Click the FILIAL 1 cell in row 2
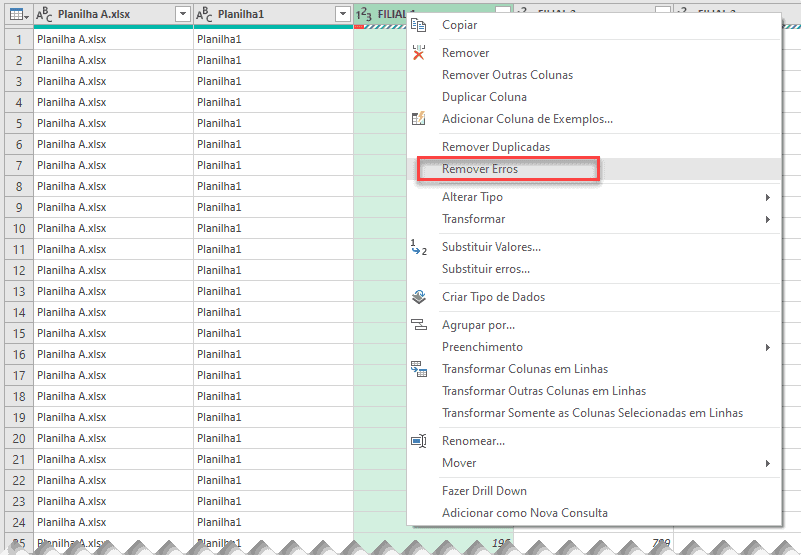This screenshot has height=555, width=801. tap(380, 60)
